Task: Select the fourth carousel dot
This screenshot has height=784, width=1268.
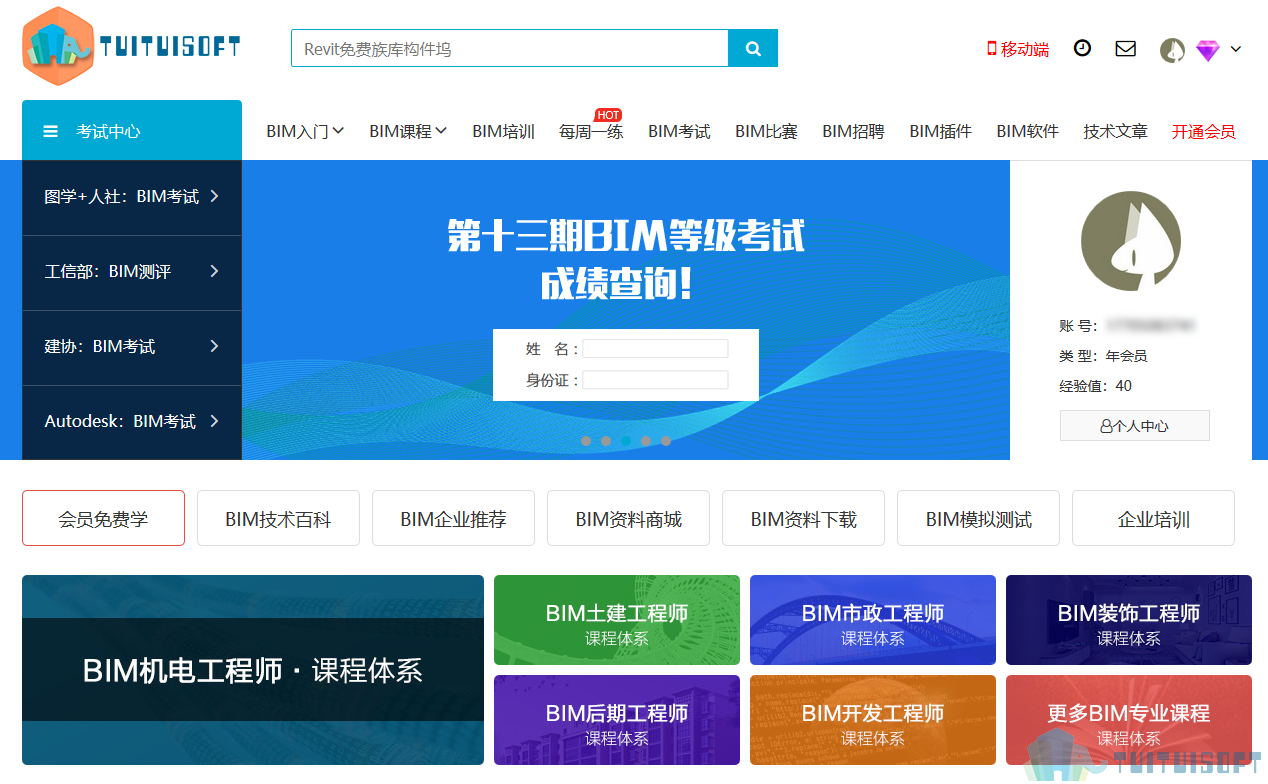Action: tap(646, 440)
